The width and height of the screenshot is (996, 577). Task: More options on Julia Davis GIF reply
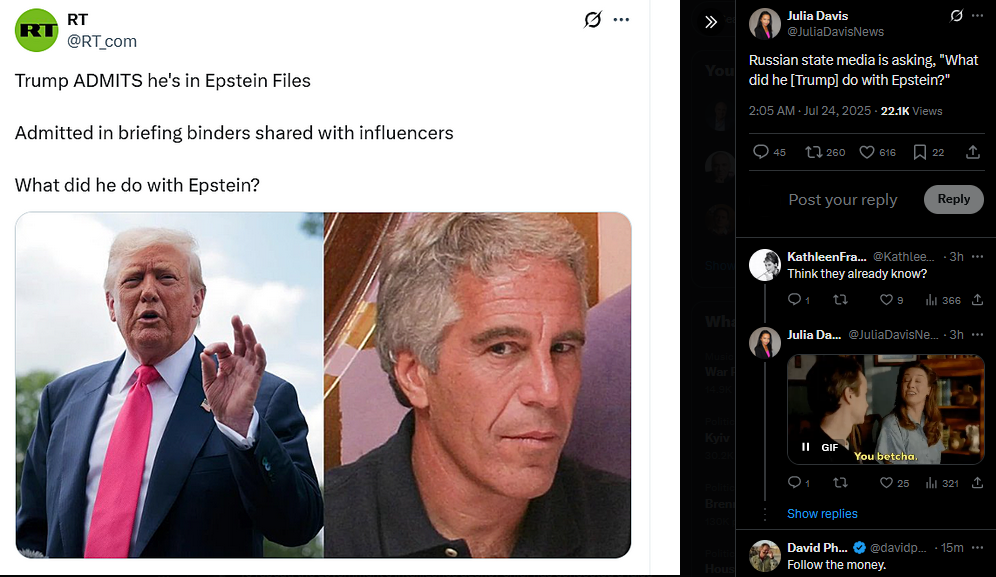pyautogui.click(x=978, y=335)
